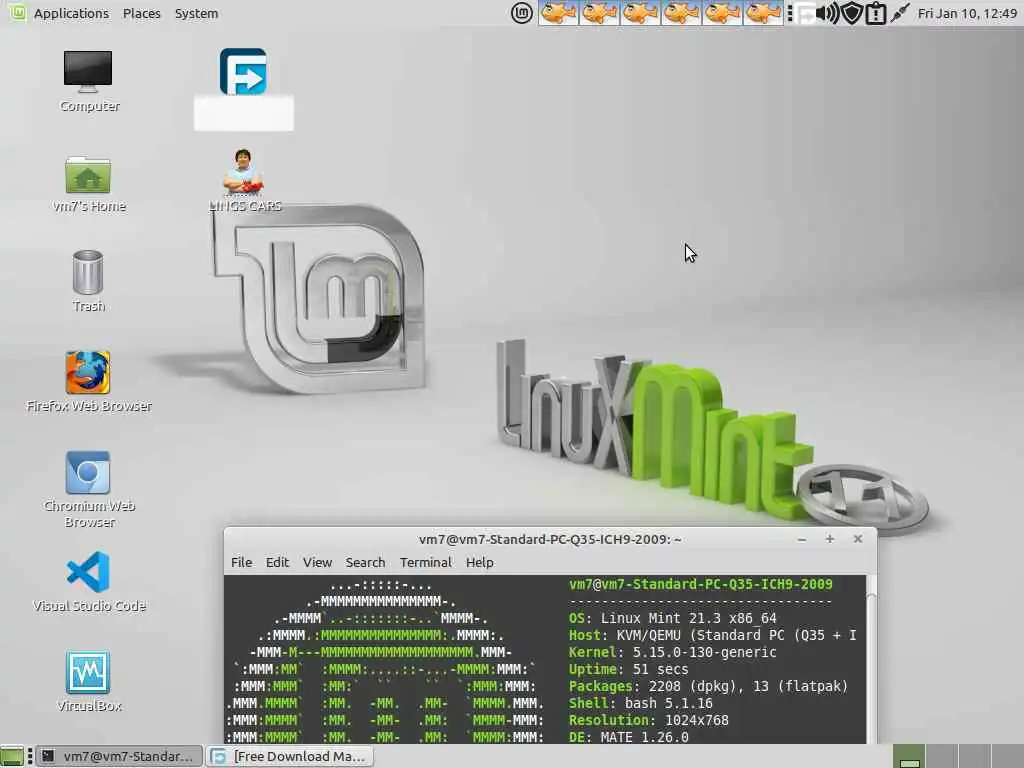Click the 'Uptime: 51 secs' line

pyautogui.click(x=628, y=669)
